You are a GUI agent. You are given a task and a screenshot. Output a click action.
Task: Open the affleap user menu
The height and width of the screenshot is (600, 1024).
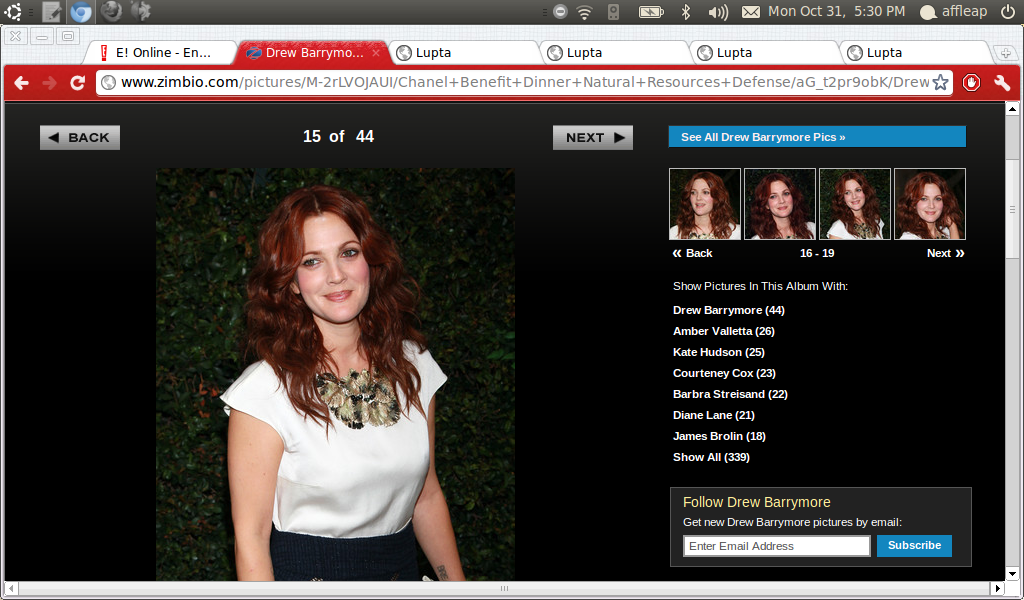(953, 12)
